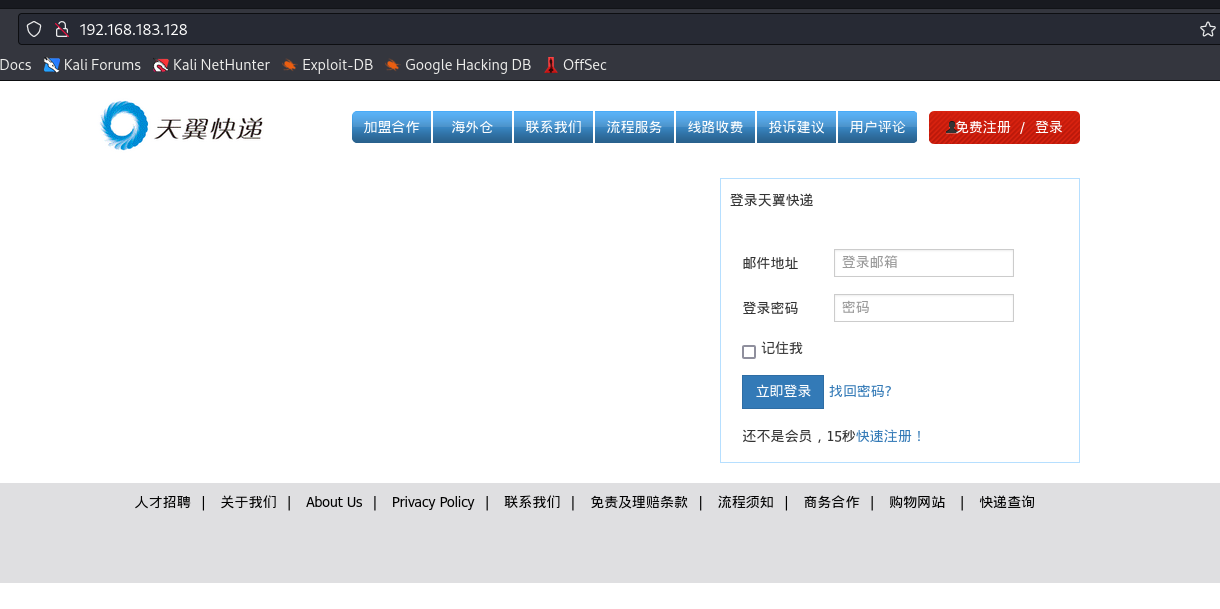
Task: Open the 海外仓 navigation tab
Action: tap(472, 127)
